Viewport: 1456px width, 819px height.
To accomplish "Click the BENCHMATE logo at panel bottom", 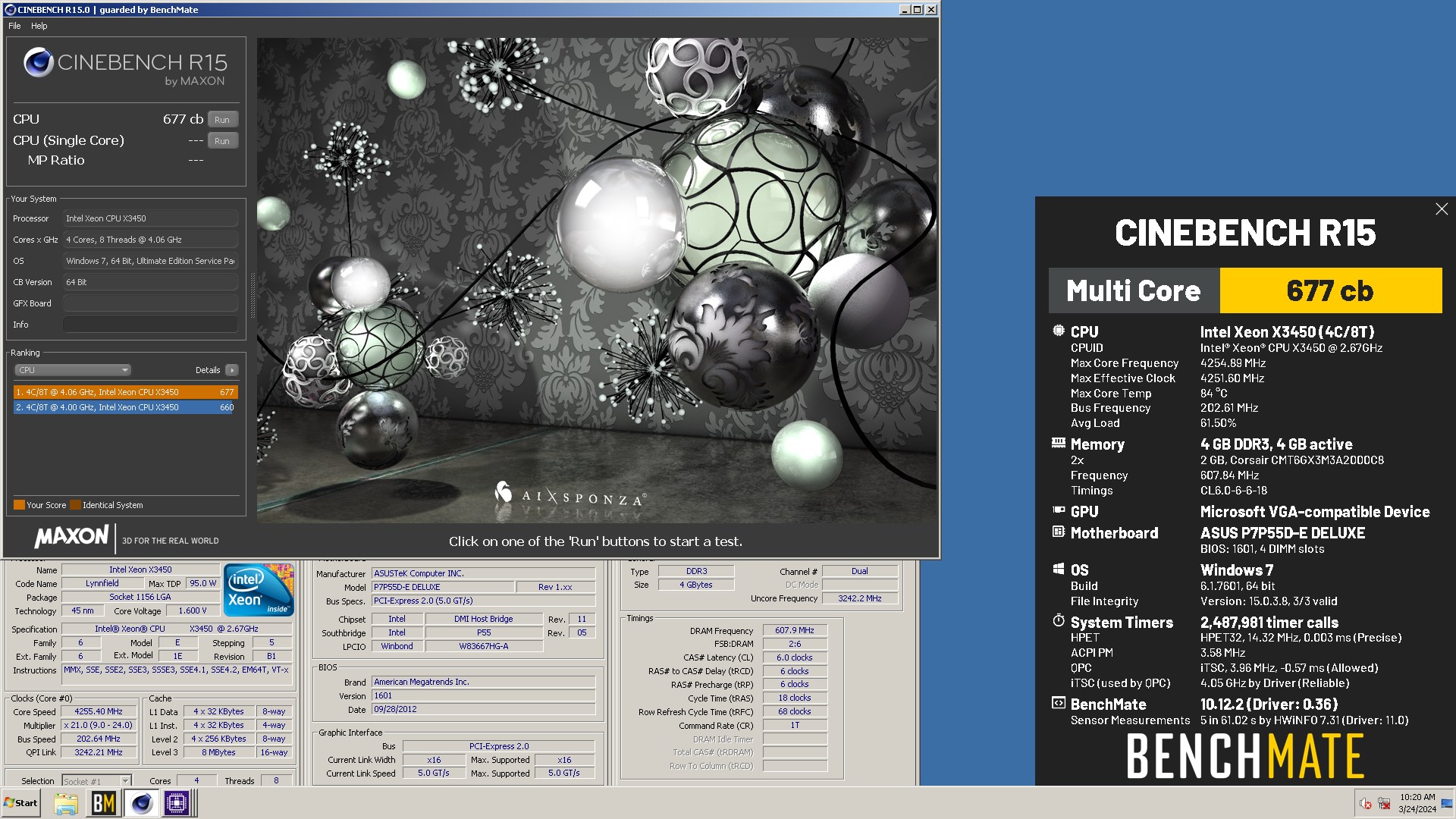I will tap(1245, 757).
